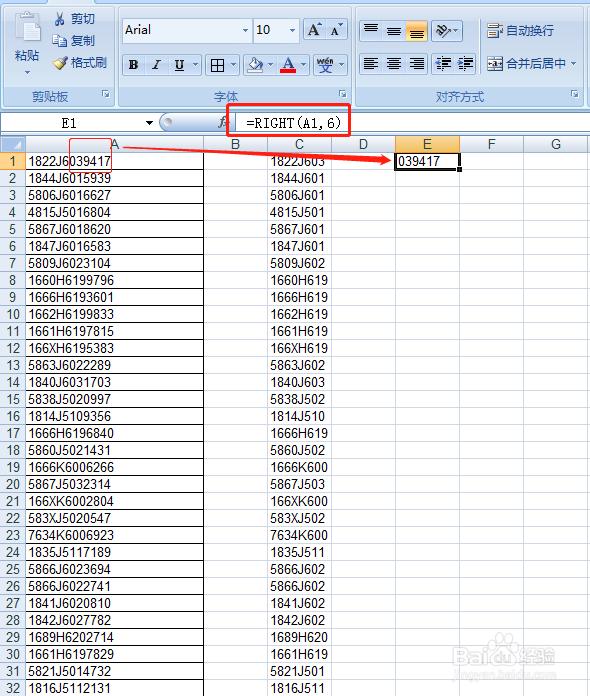
Task: Increase font size with large A icon
Action: click(315, 30)
